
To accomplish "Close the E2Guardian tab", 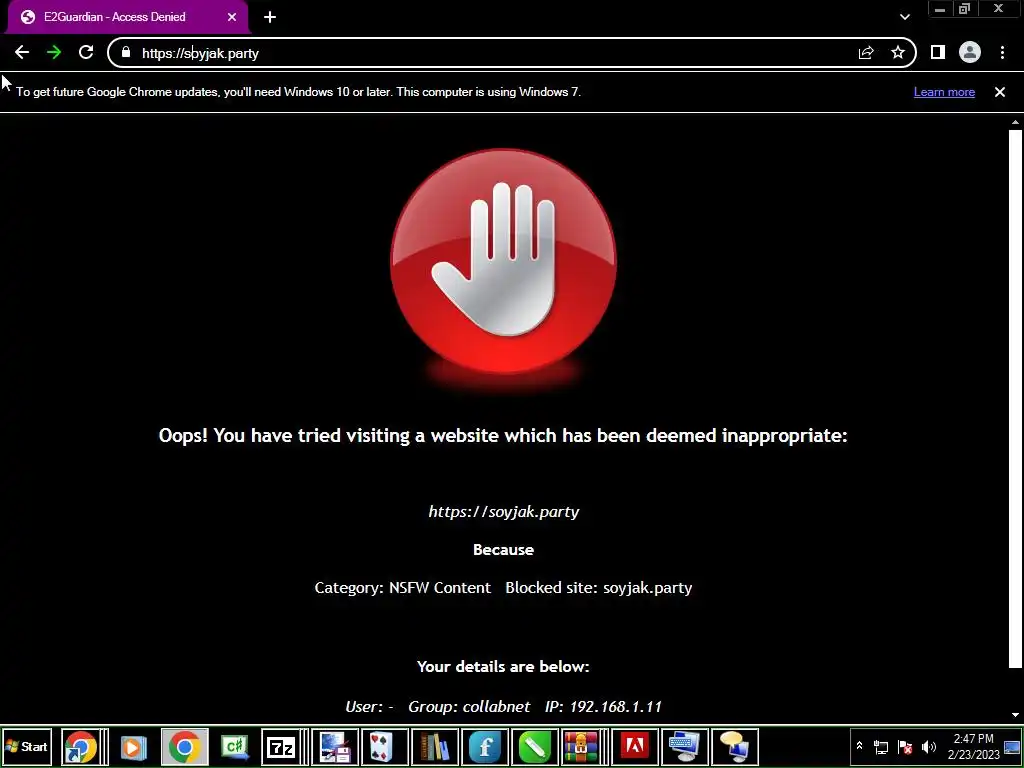I will point(232,17).
